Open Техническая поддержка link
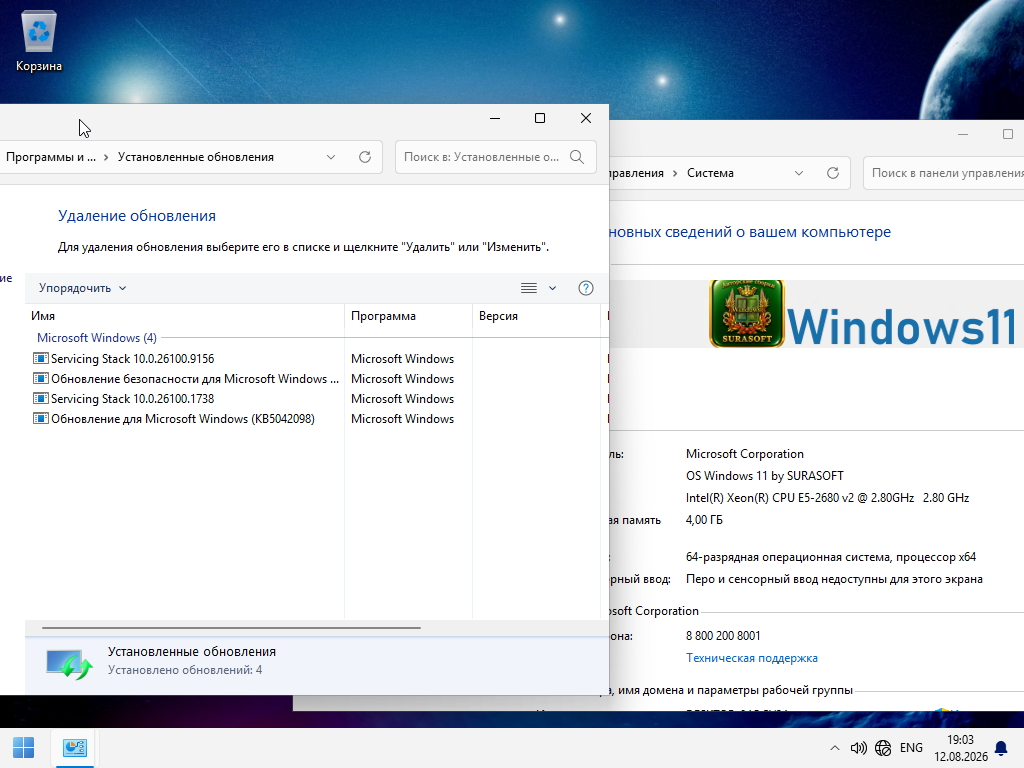This screenshot has height=768, width=1024. tap(752, 658)
